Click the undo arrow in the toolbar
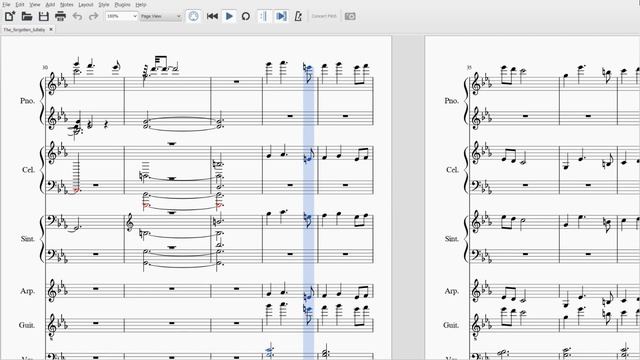Viewport: 640px width, 360px height. coord(77,16)
